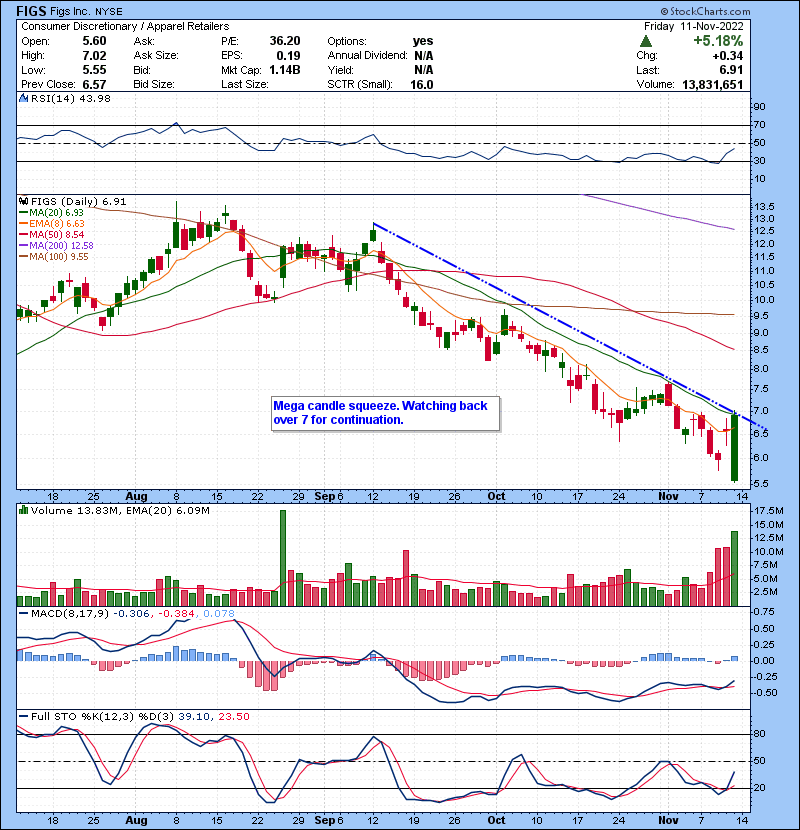Viewport: 800px width, 830px height.
Task: Click the FIGS ticker symbol in header
Action: pyautogui.click(x=32, y=11)
